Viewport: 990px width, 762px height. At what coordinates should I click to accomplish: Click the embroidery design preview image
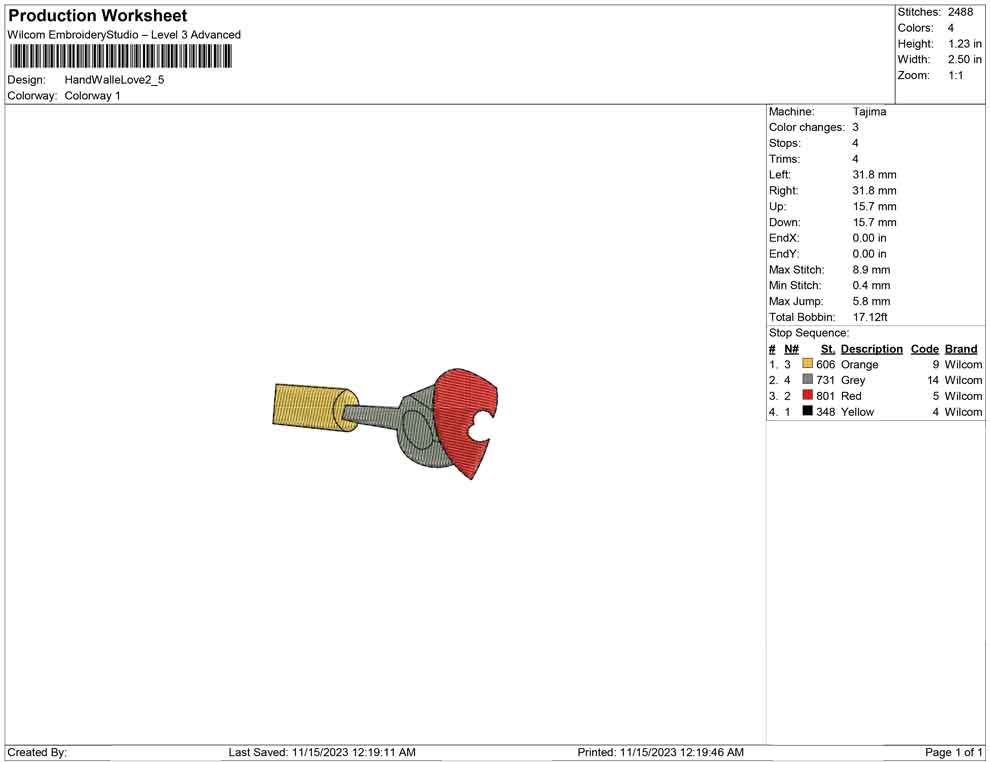385,423
